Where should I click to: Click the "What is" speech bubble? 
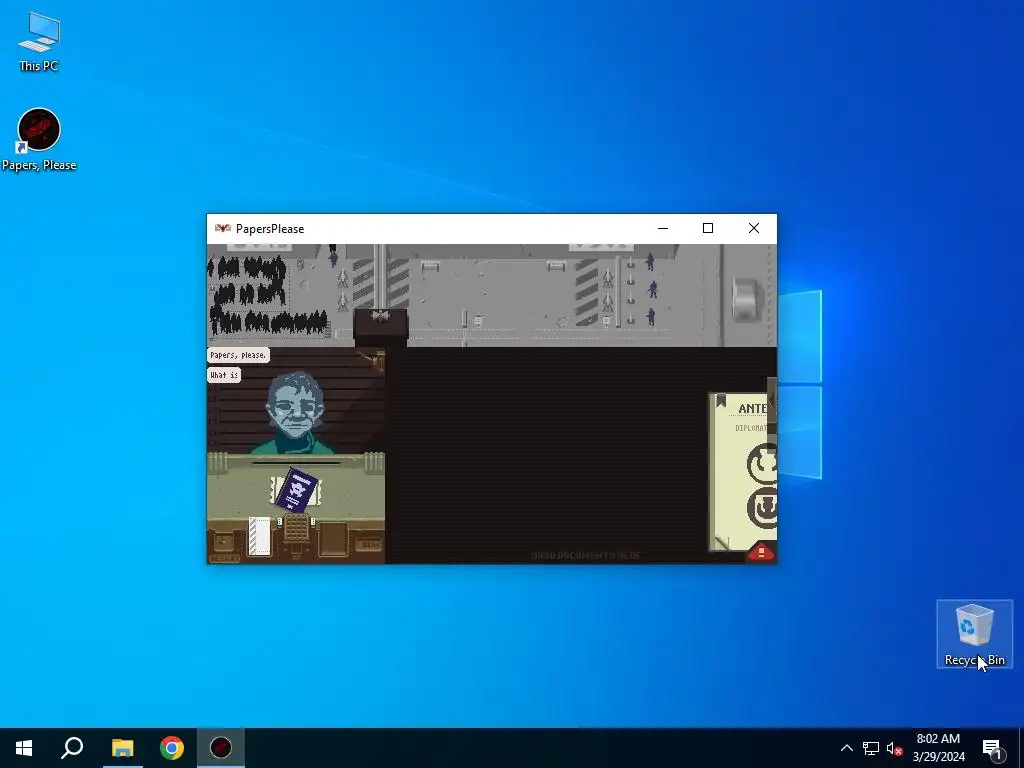coord(224,375)
